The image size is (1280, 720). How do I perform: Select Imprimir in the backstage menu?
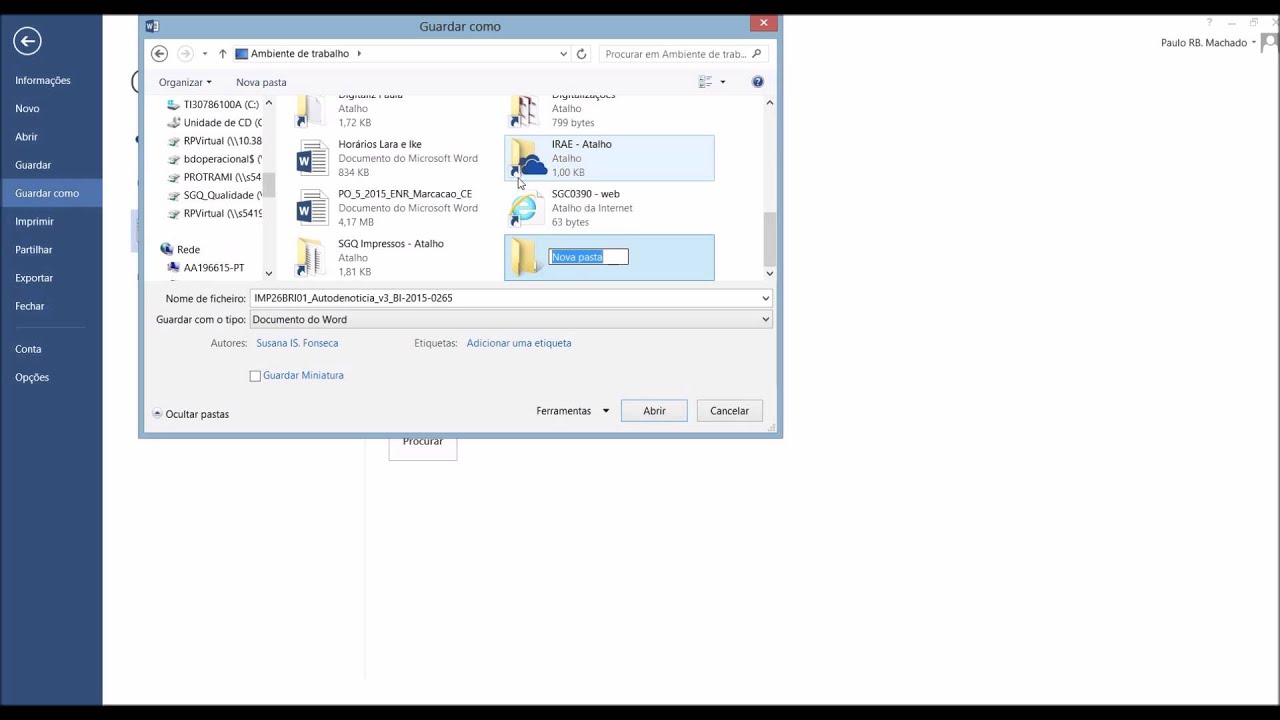[35, 221]
